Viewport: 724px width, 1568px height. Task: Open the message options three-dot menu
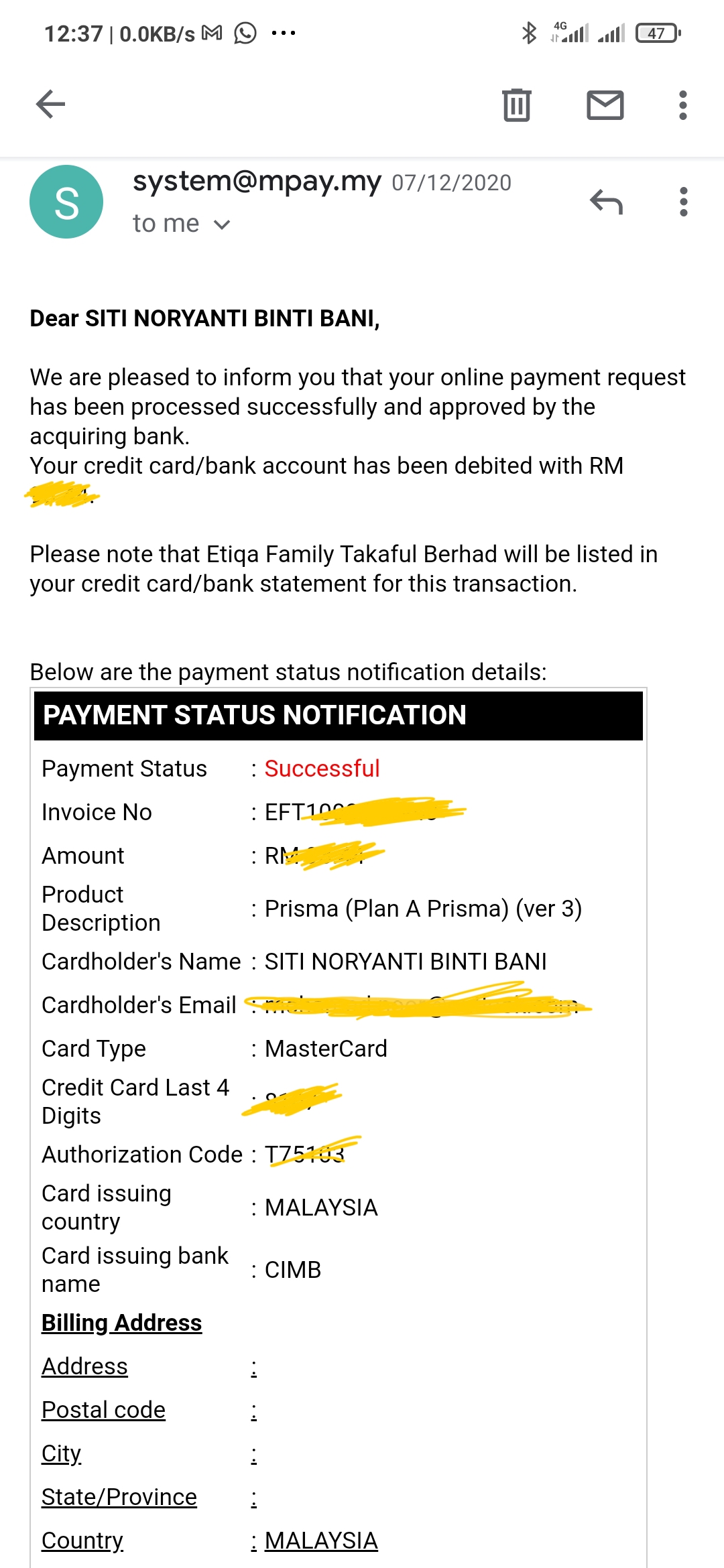click(683, 202)
